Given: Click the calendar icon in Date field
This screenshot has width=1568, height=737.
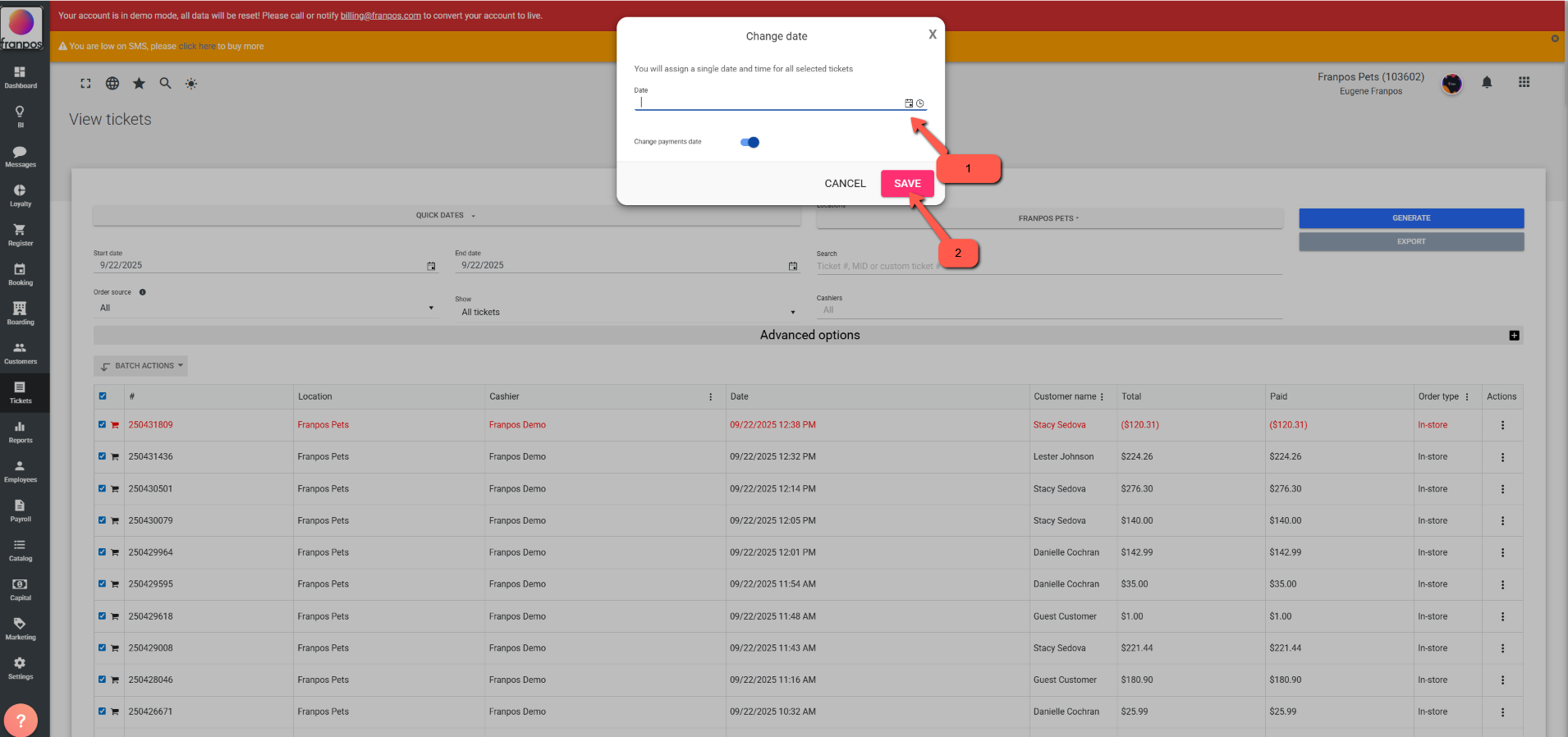Looking at the screenshot, I should pyautogui.click(x=909, y=103).
